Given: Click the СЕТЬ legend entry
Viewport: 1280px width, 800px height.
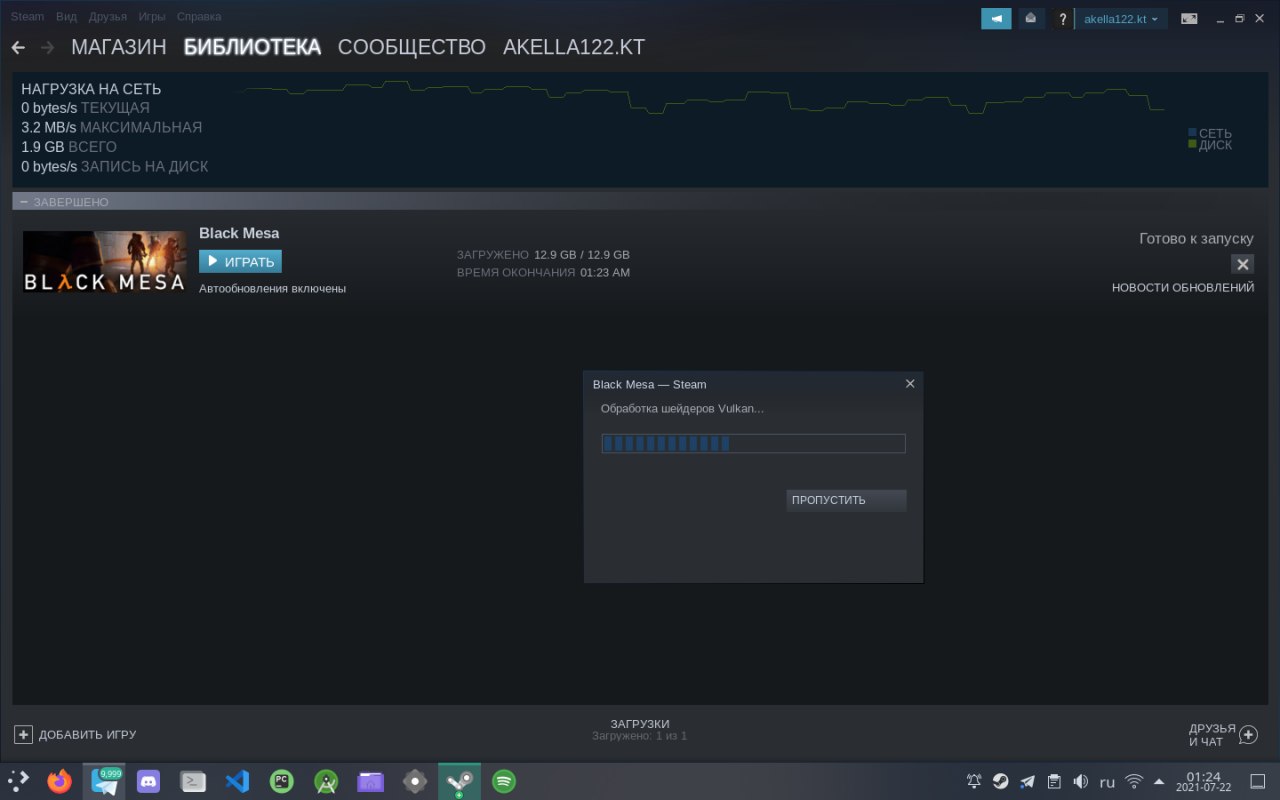Looking at the screenshot, I should click(1210, 133).
